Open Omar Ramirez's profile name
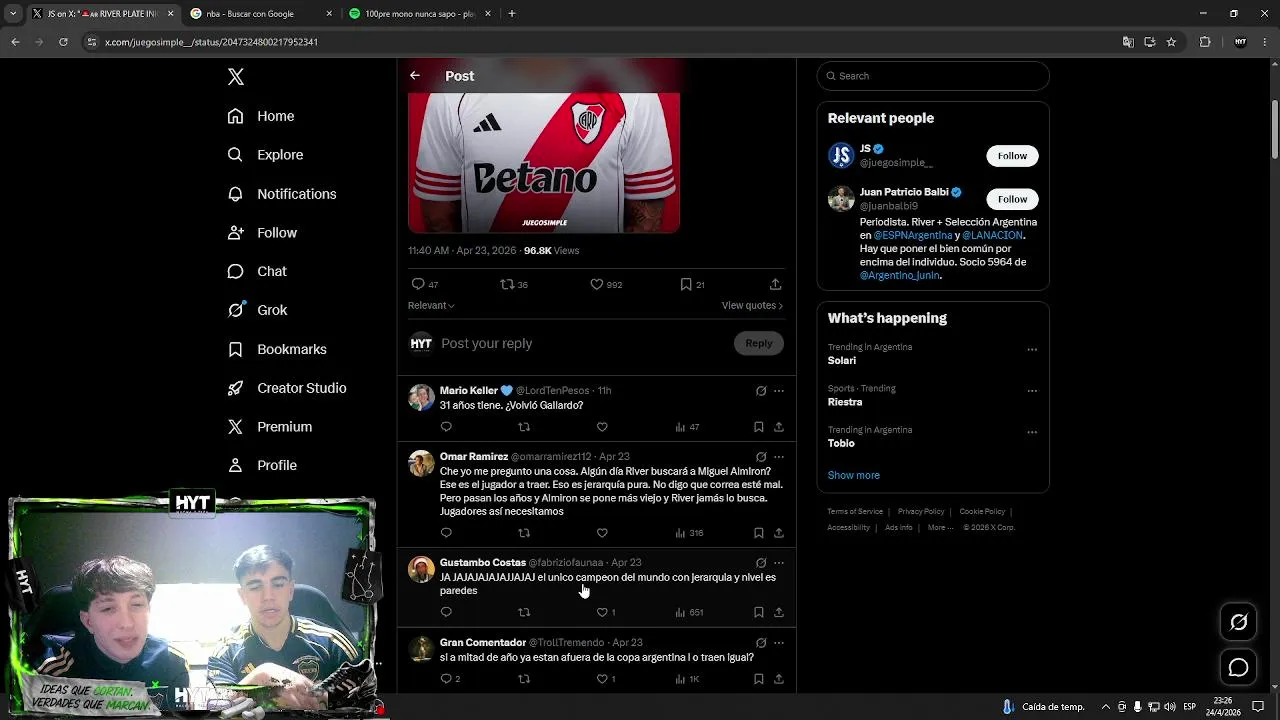 474,456
